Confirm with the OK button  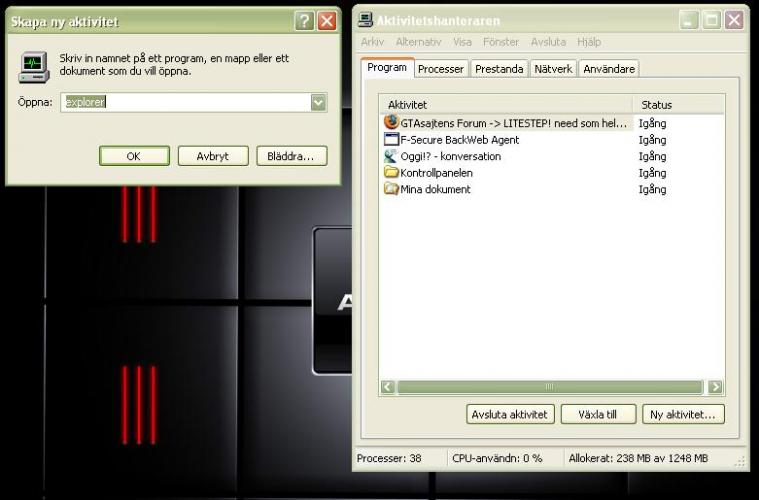click(134, 156)
